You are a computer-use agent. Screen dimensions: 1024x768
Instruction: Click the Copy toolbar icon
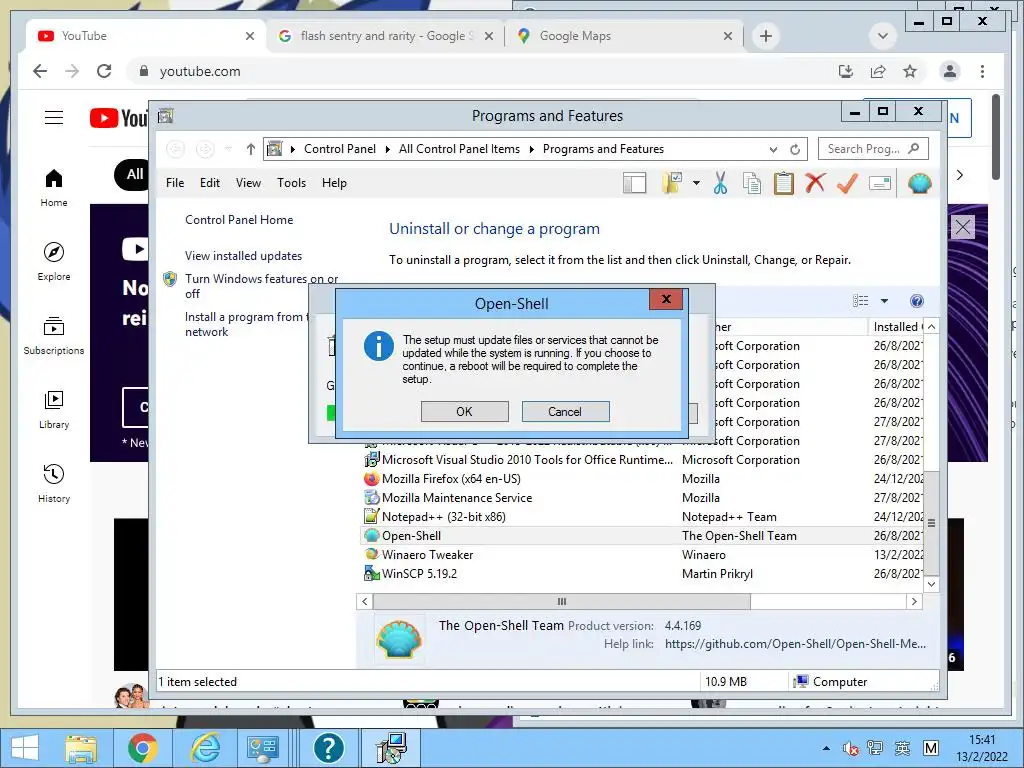coord(752,184)
